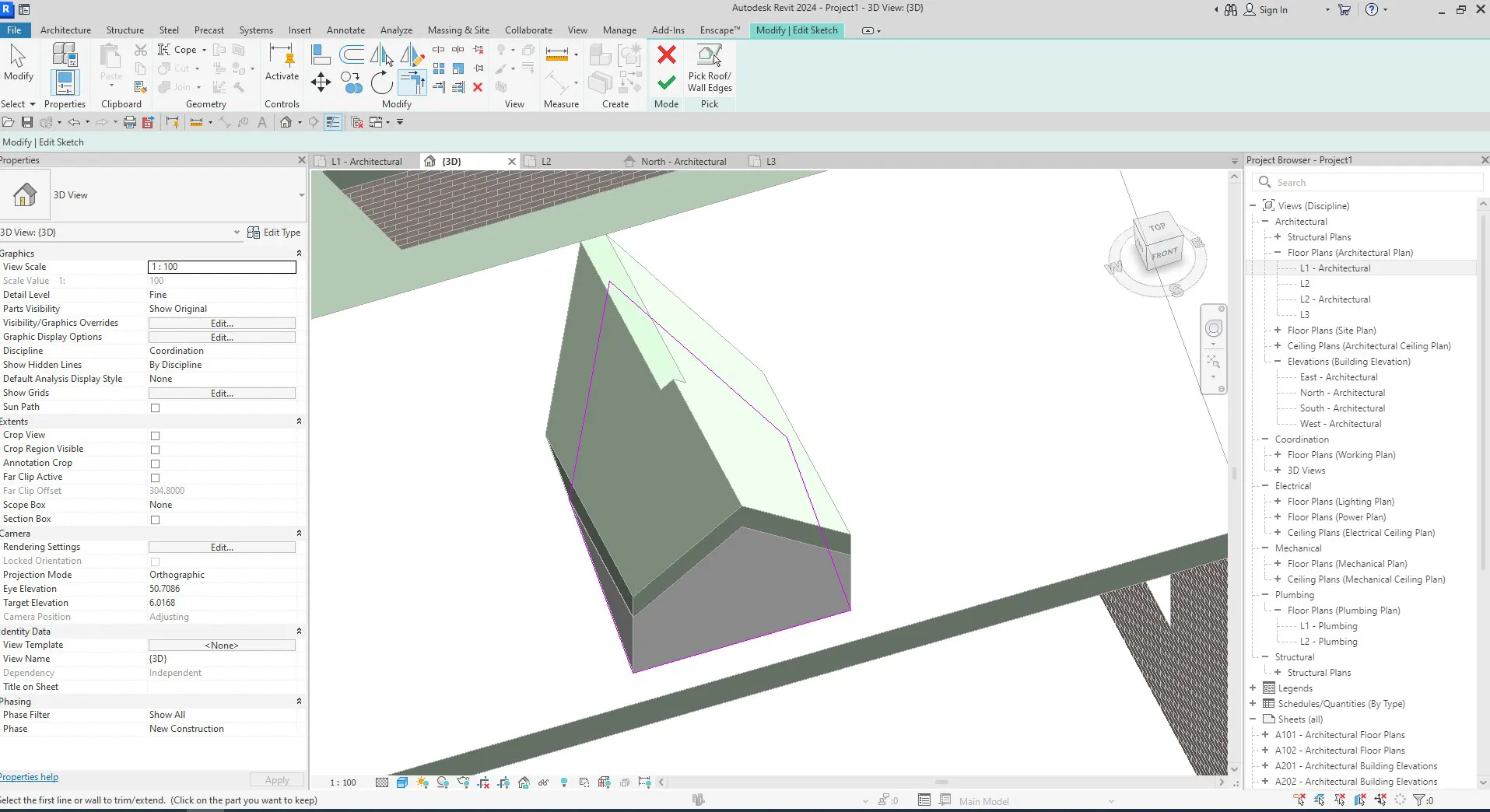This screenshot has height=812, width=1490.
Task: Open the 3D View: {3D} instance filter dropdown
Action: pos(237,233)
